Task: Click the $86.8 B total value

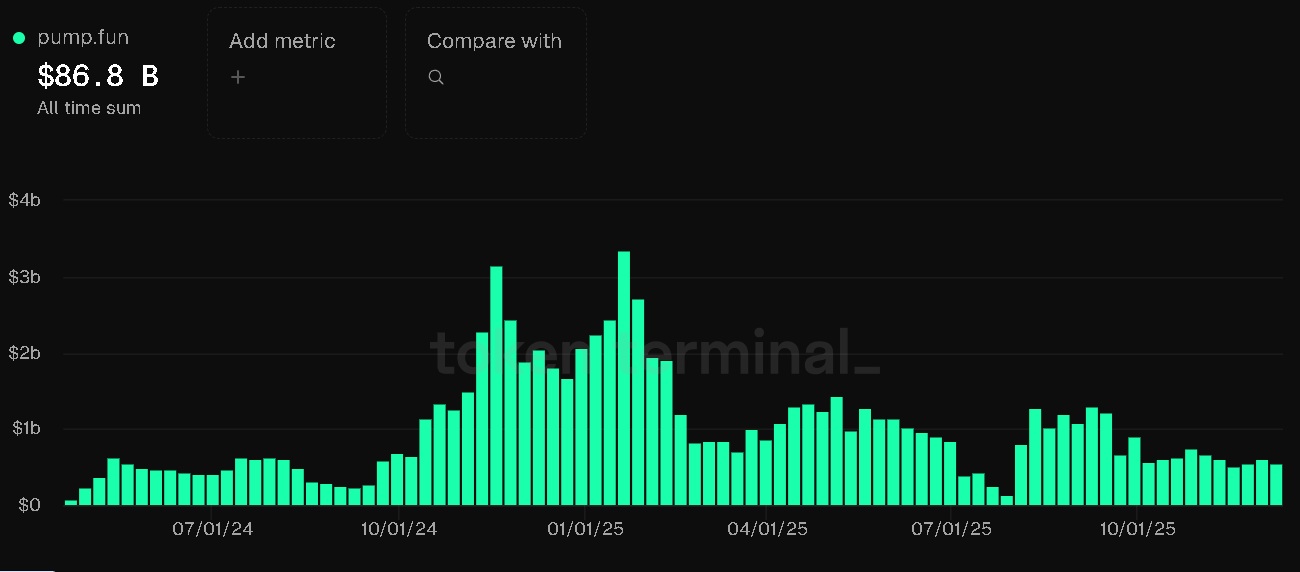Action: coord(98,76)
